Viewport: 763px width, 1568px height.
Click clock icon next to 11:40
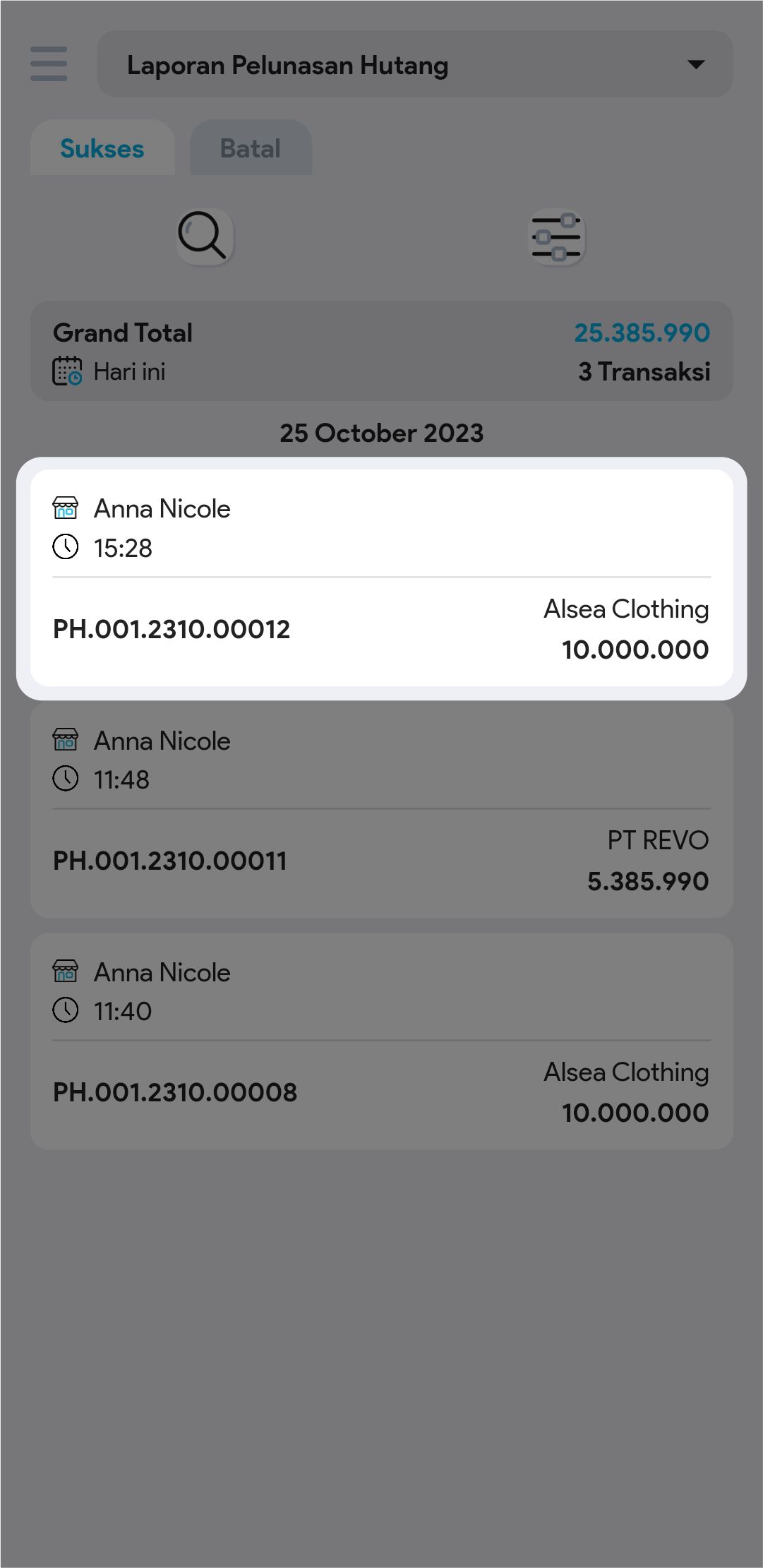tap(66, 1010)
